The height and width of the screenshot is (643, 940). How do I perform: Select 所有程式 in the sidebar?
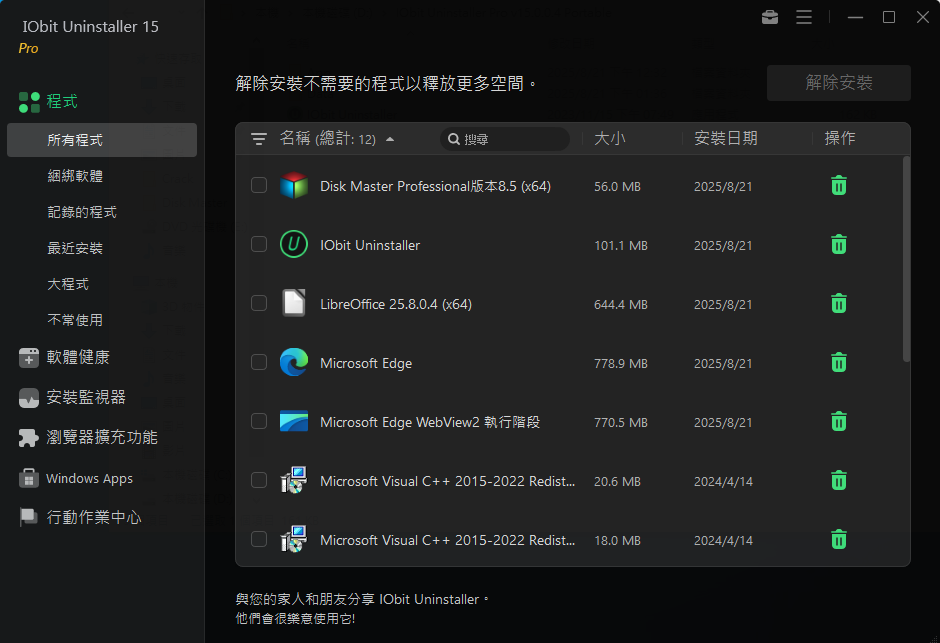pyautogui.click(x=102, y=140)
